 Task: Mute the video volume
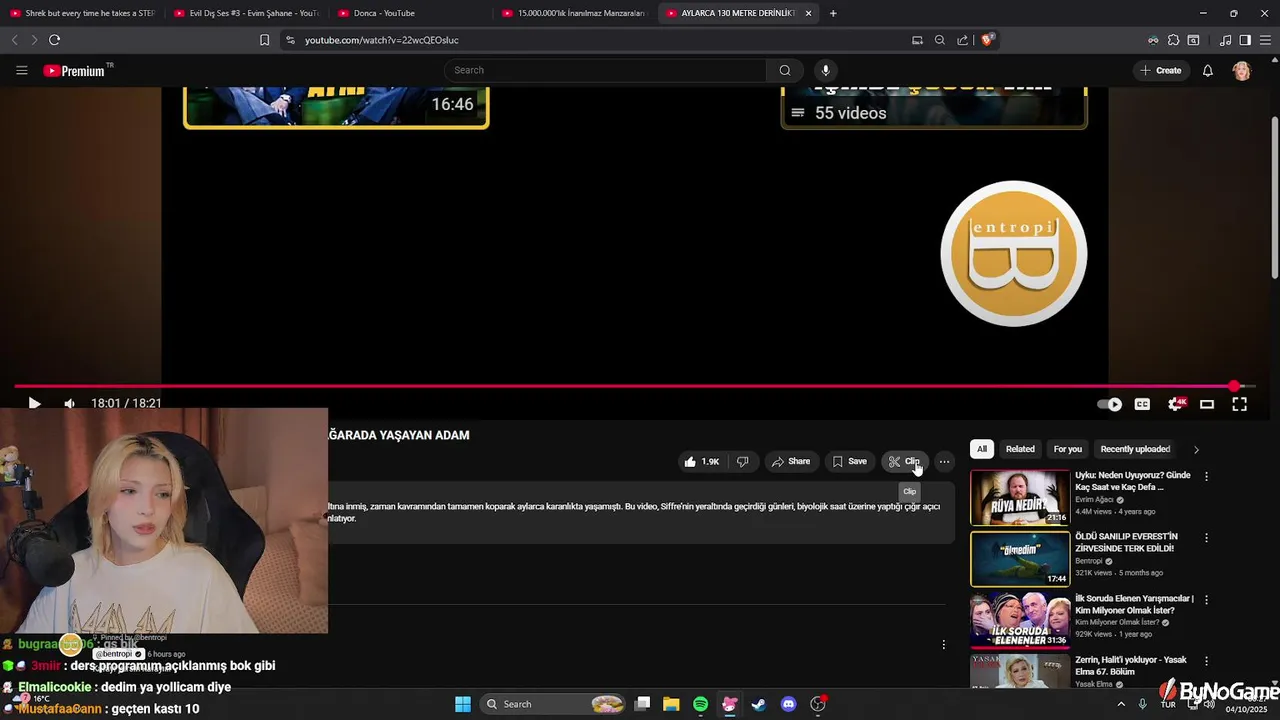click(x=69, y=403)
